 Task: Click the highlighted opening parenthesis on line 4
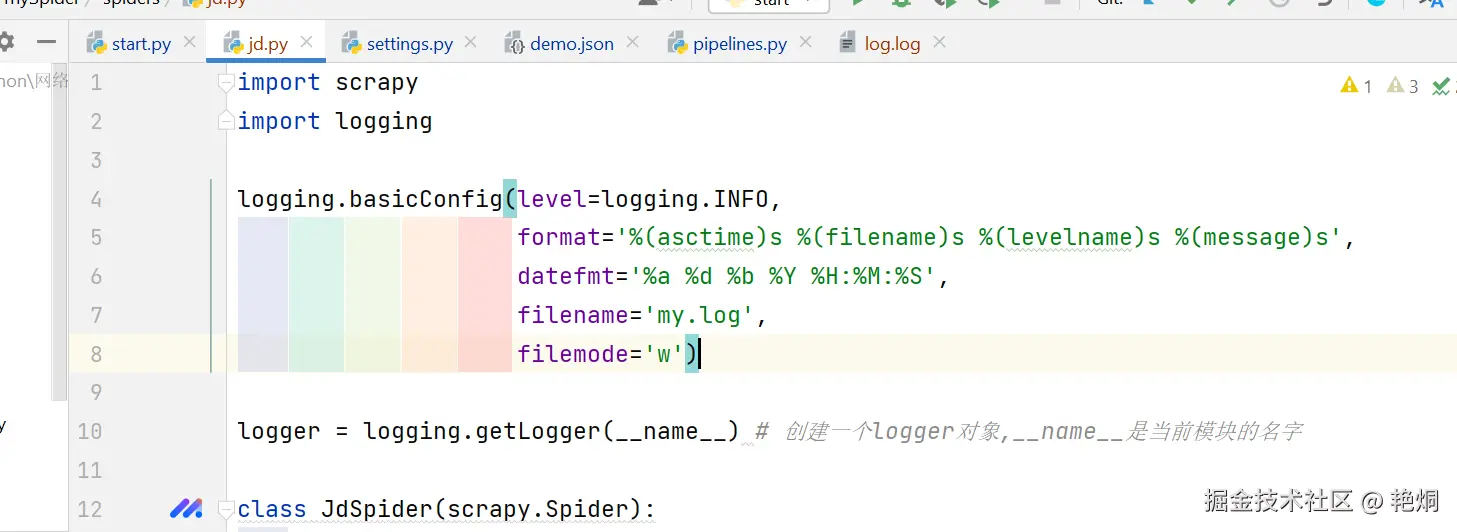click(x=510, y=199)
